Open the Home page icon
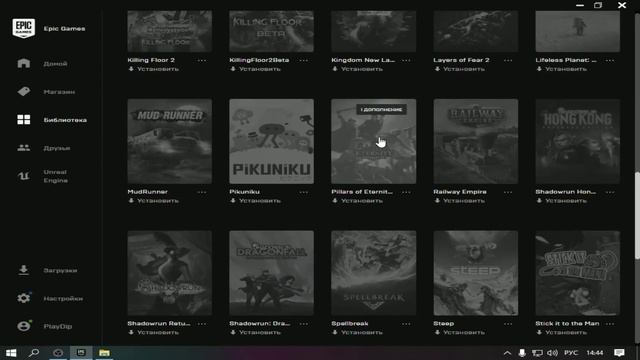 tap(24, 63)
